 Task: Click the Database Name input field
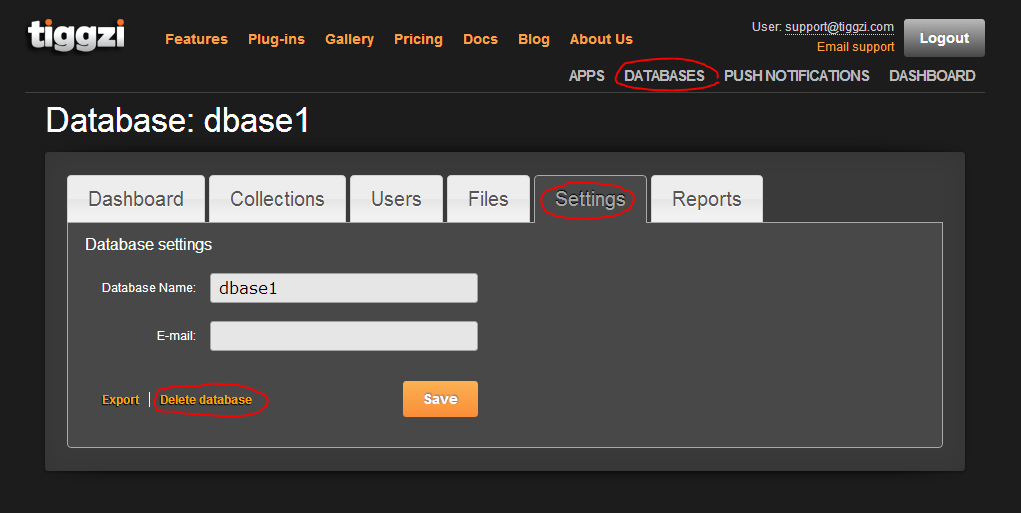coord(343,288)
